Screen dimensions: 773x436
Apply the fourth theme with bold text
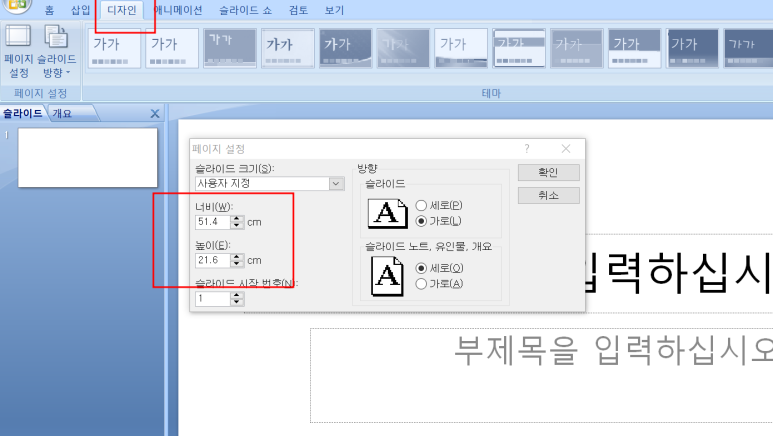point(287,48)
